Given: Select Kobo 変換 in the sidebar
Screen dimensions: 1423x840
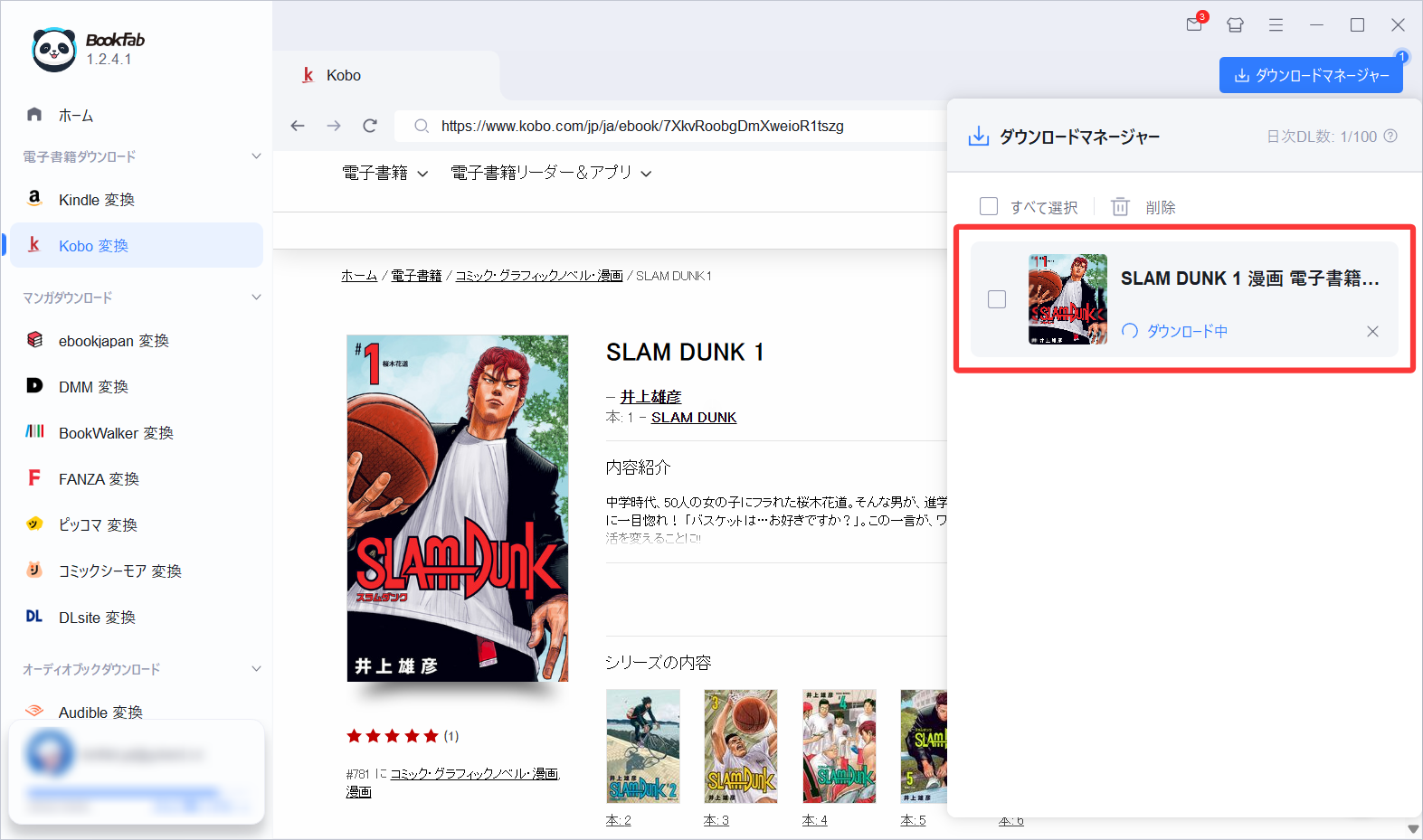Looking at the screenshot, I should (x=136, y=246).
